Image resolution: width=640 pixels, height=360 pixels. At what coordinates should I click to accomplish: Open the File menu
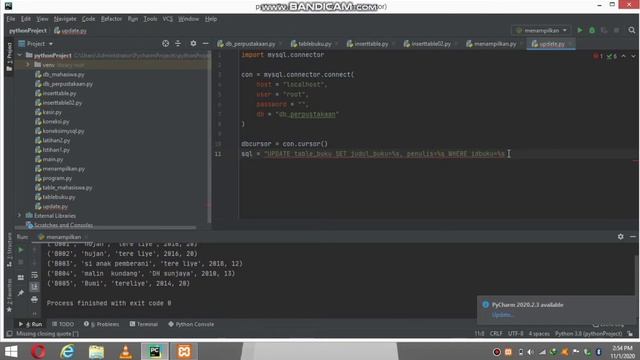coord(11,19)
